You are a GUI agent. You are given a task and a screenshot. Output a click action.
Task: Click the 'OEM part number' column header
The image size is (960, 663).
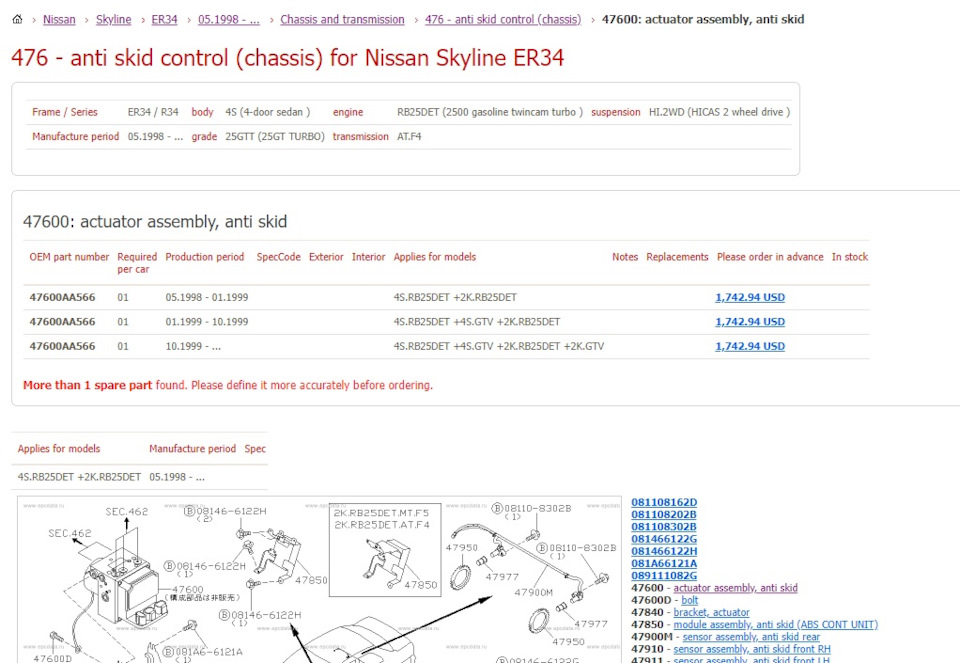[x=69, y=257]
